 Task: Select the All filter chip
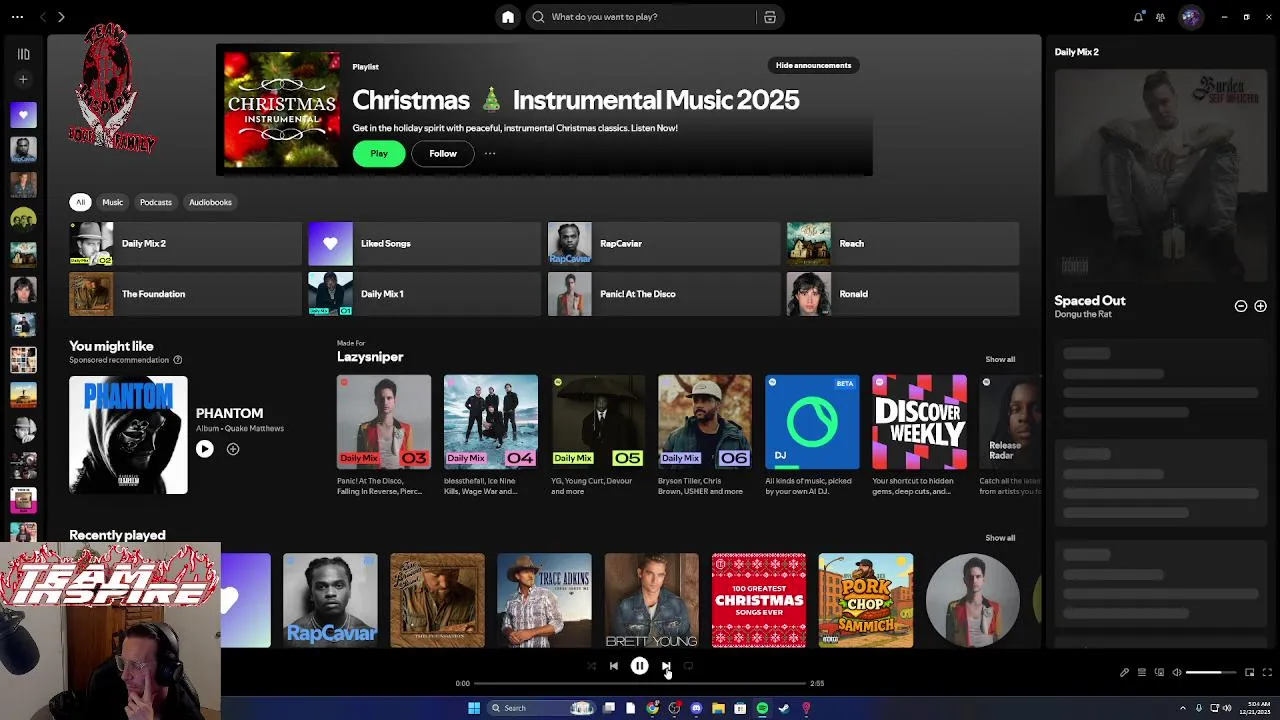click(80, 202)
